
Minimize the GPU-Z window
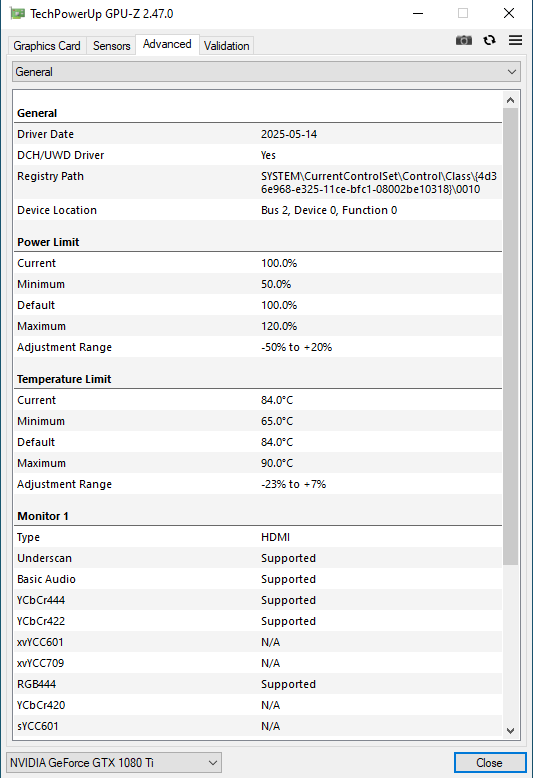point(418,13)
